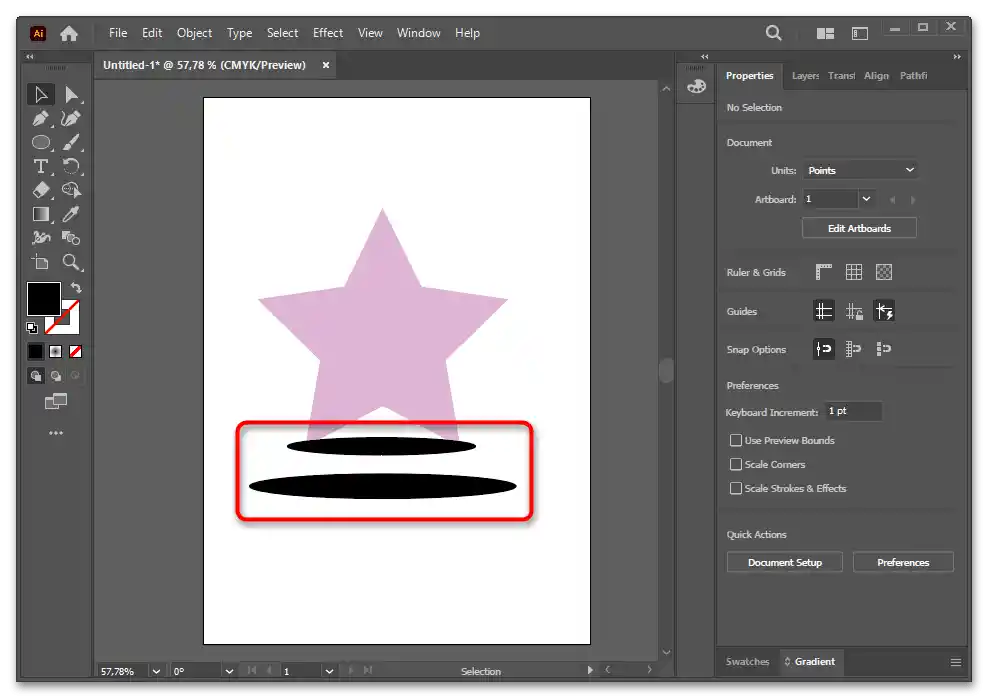Open the Effect menu
The width and height of the screenshot is (988, 698).
[328, 33]
